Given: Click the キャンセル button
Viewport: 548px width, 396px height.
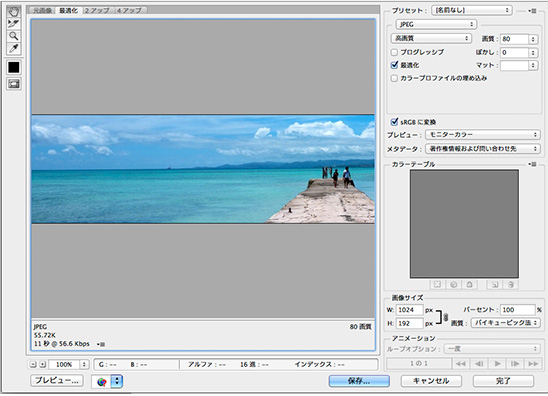Looking at the screenshot, I should (431, 381).
